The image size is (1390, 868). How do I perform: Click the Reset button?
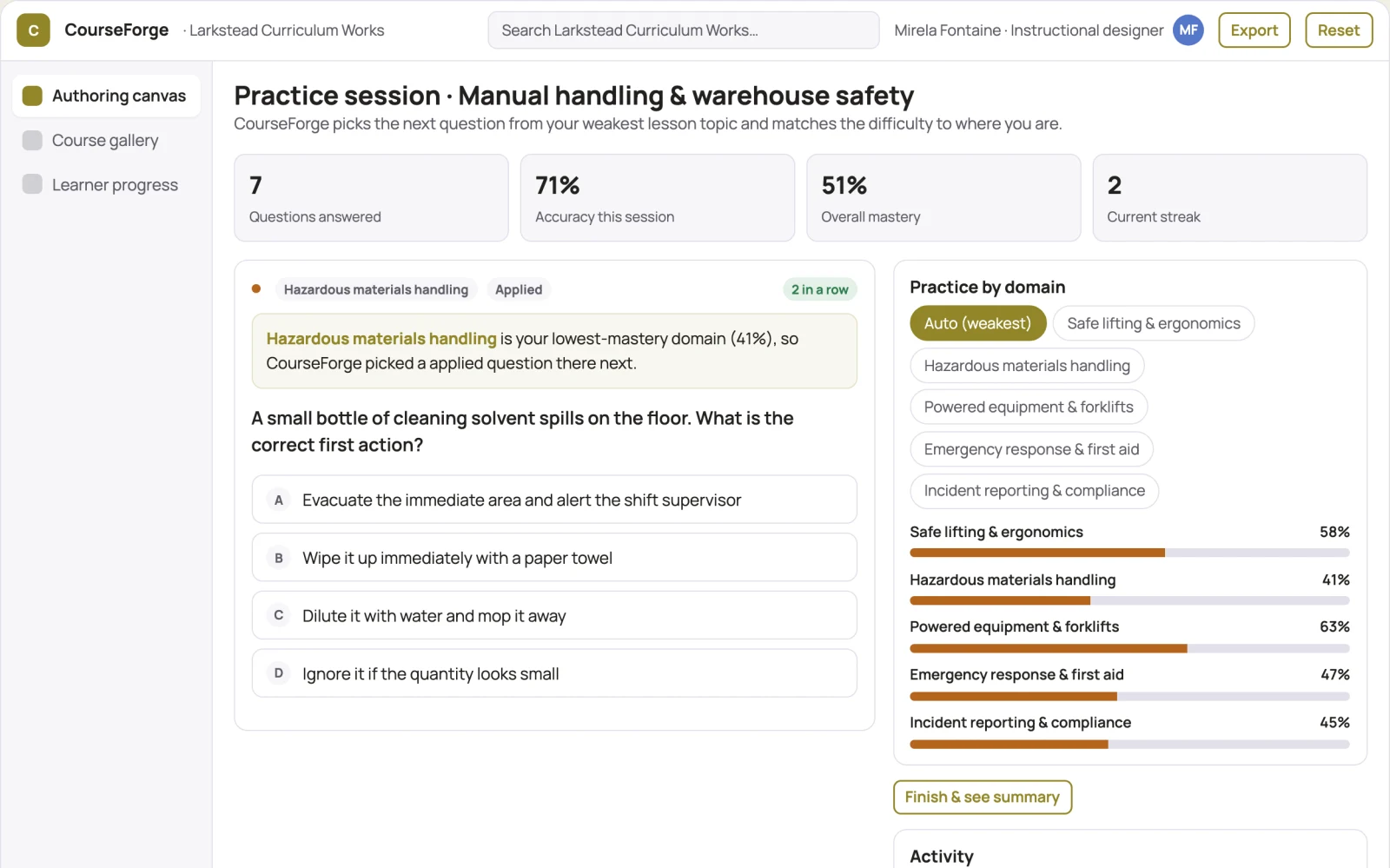tap(1339, 30)
